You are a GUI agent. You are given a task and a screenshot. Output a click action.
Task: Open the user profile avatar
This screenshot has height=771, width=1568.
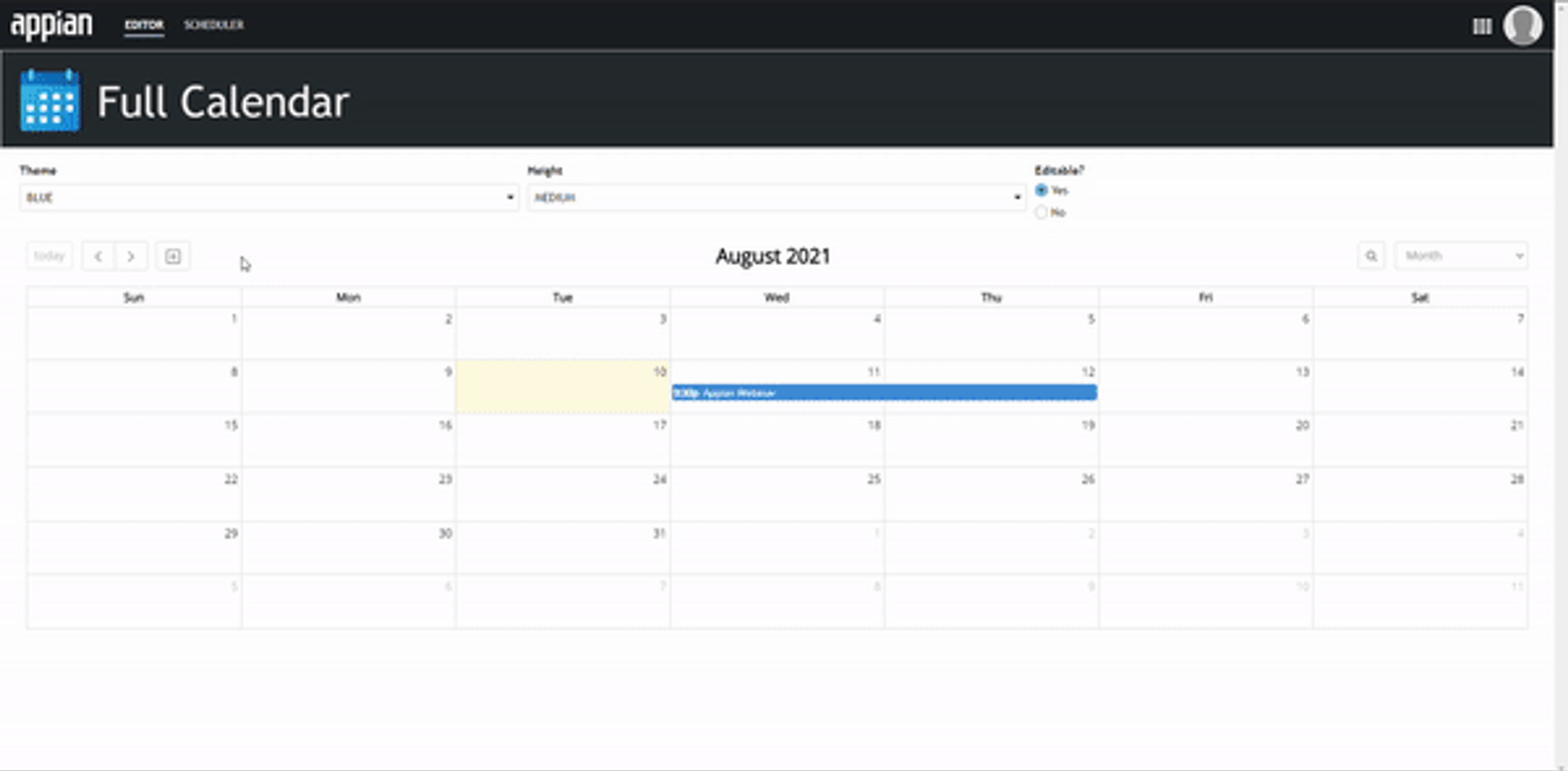click(1522, 26)
